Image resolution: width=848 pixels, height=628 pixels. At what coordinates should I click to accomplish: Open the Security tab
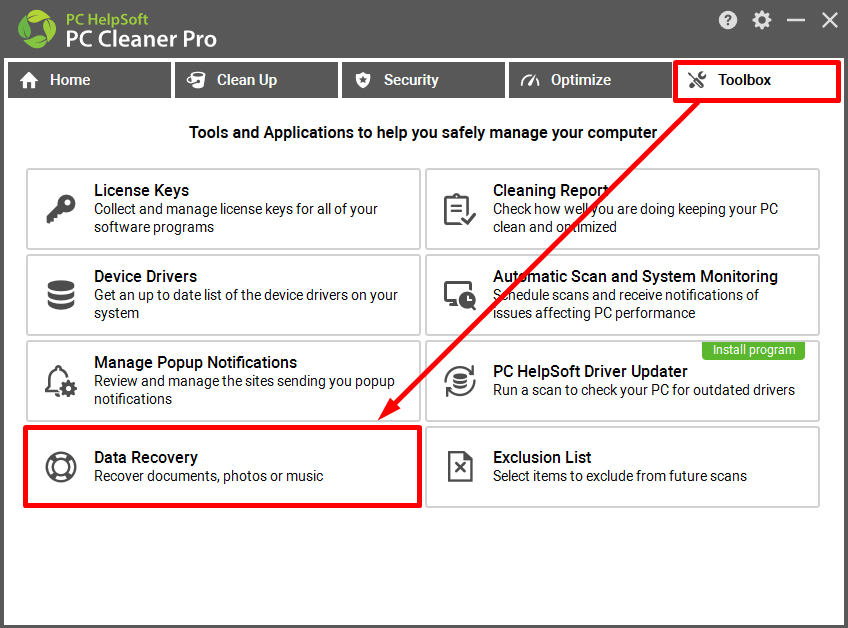[x=423, y=80]
